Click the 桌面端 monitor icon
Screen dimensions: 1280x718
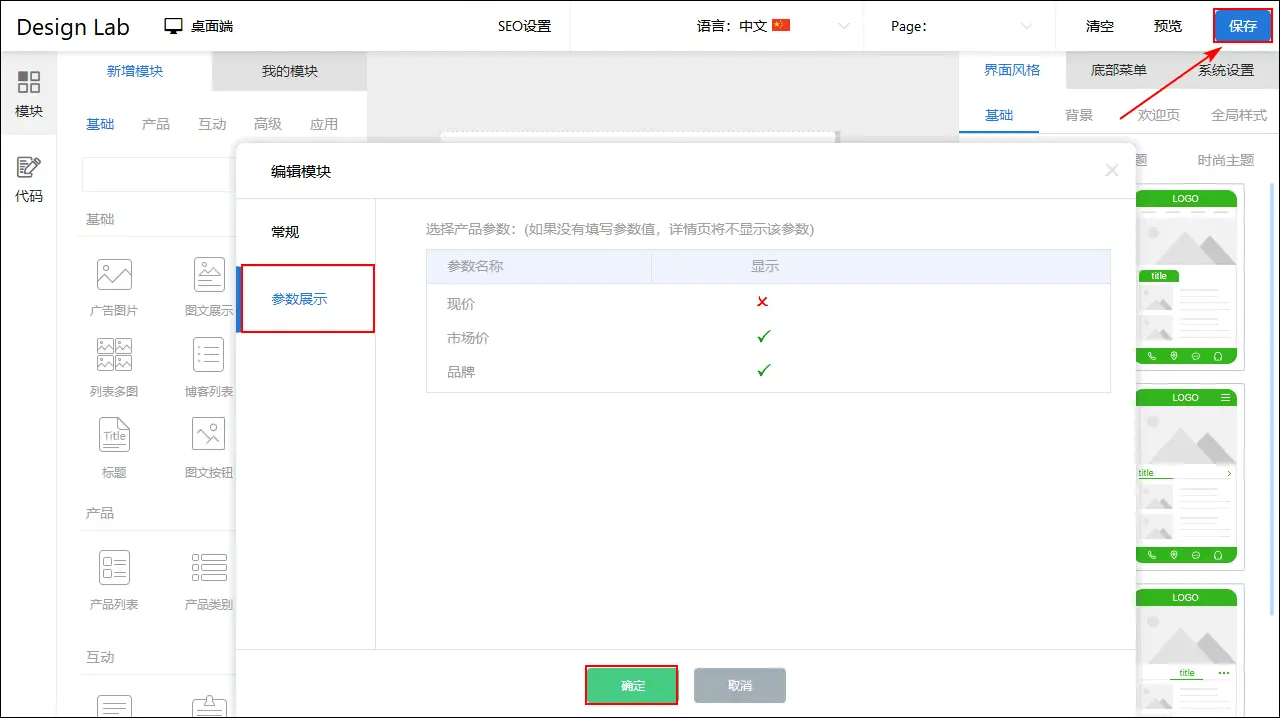click(174, 26)
